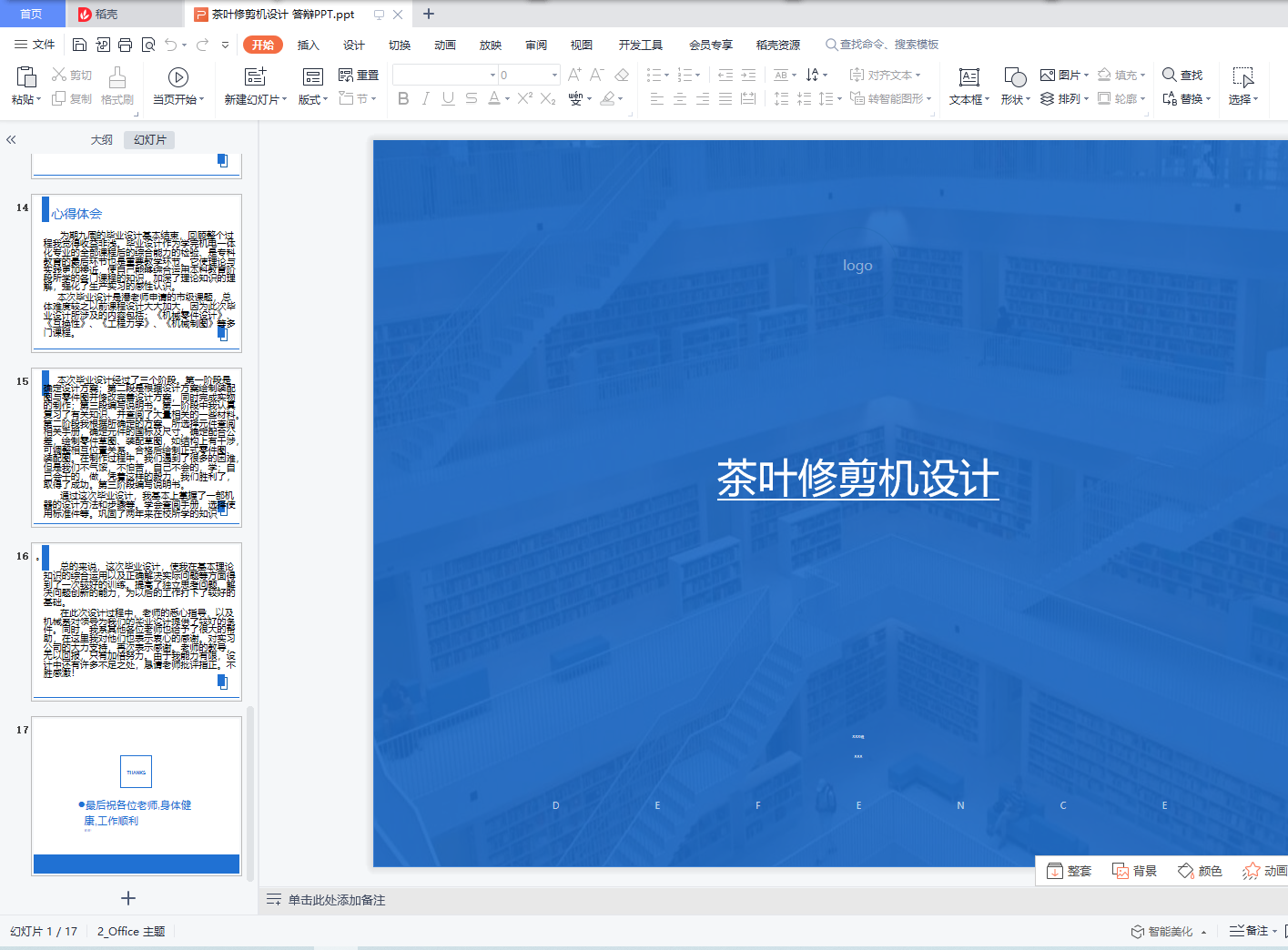1288x950 pixels.
Task: Add a new slide with plus button
Action: click(128, 898)
